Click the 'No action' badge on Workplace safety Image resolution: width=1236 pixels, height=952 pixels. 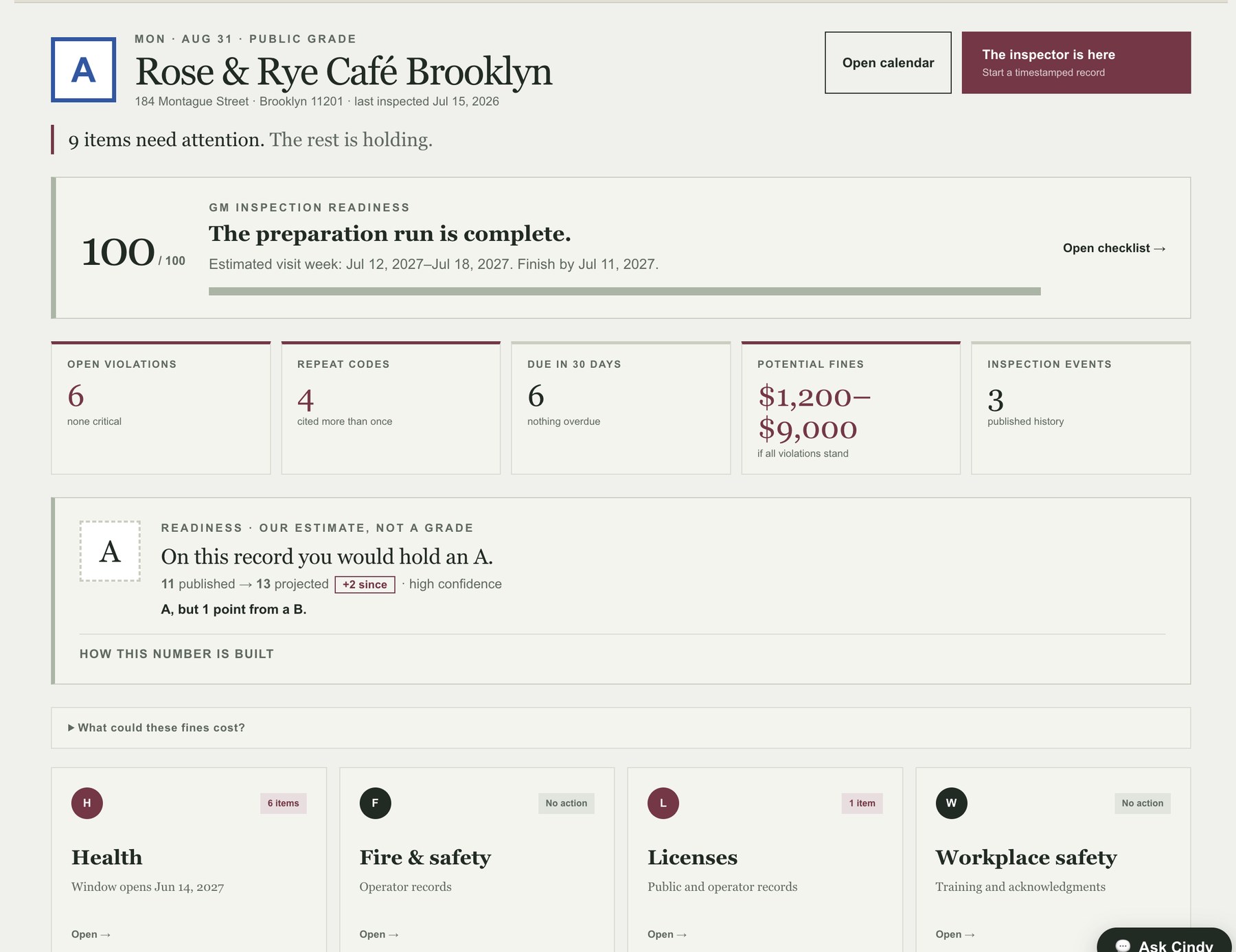coord(1143,803)
